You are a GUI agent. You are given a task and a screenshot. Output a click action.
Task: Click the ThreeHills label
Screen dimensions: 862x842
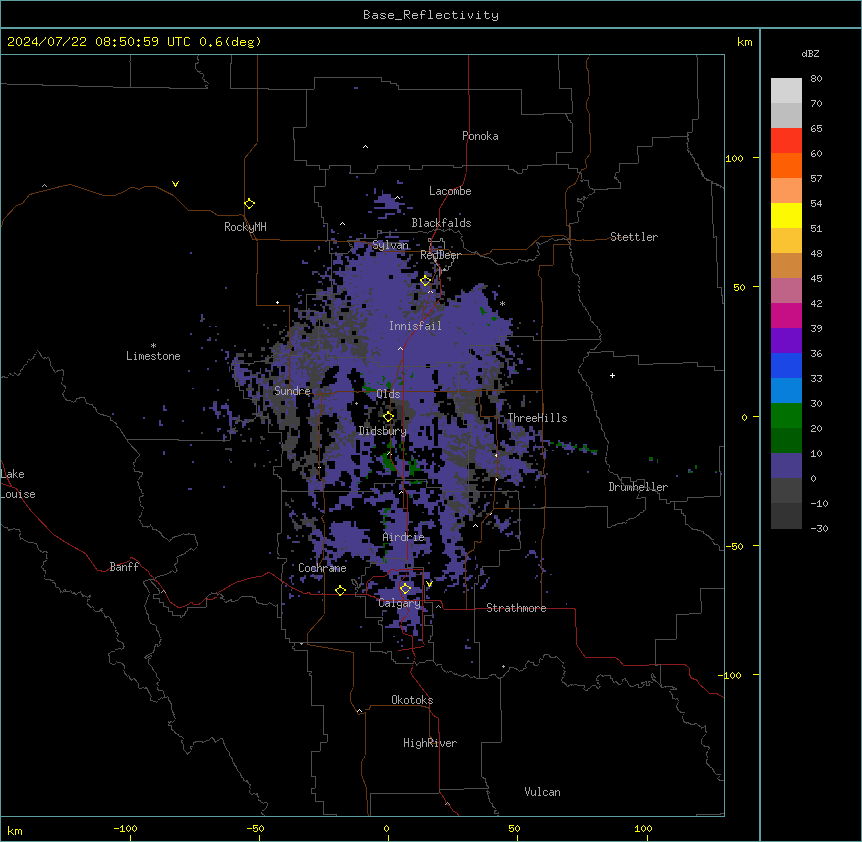pos(537,418)
